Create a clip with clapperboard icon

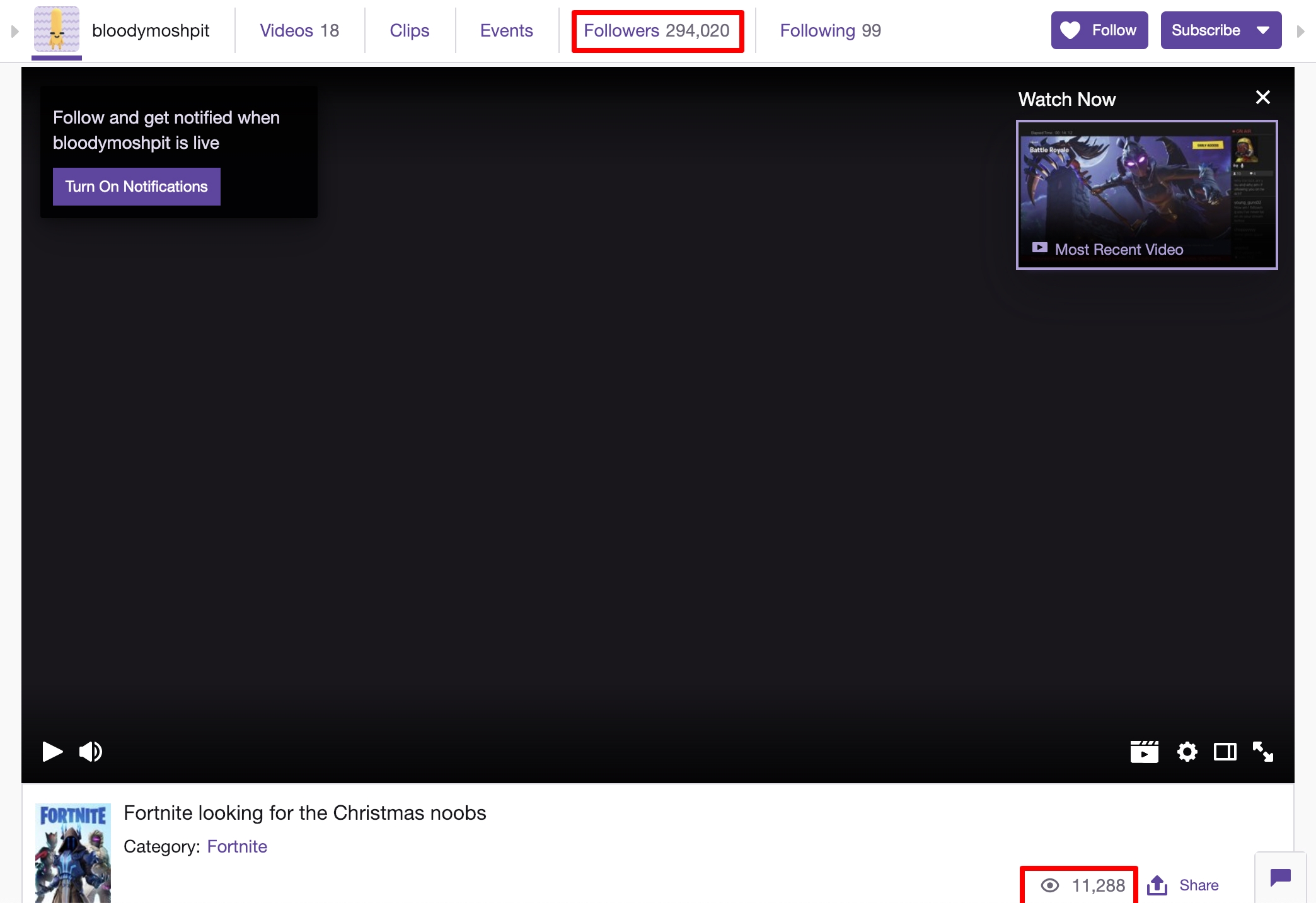tap(1145, 752)
